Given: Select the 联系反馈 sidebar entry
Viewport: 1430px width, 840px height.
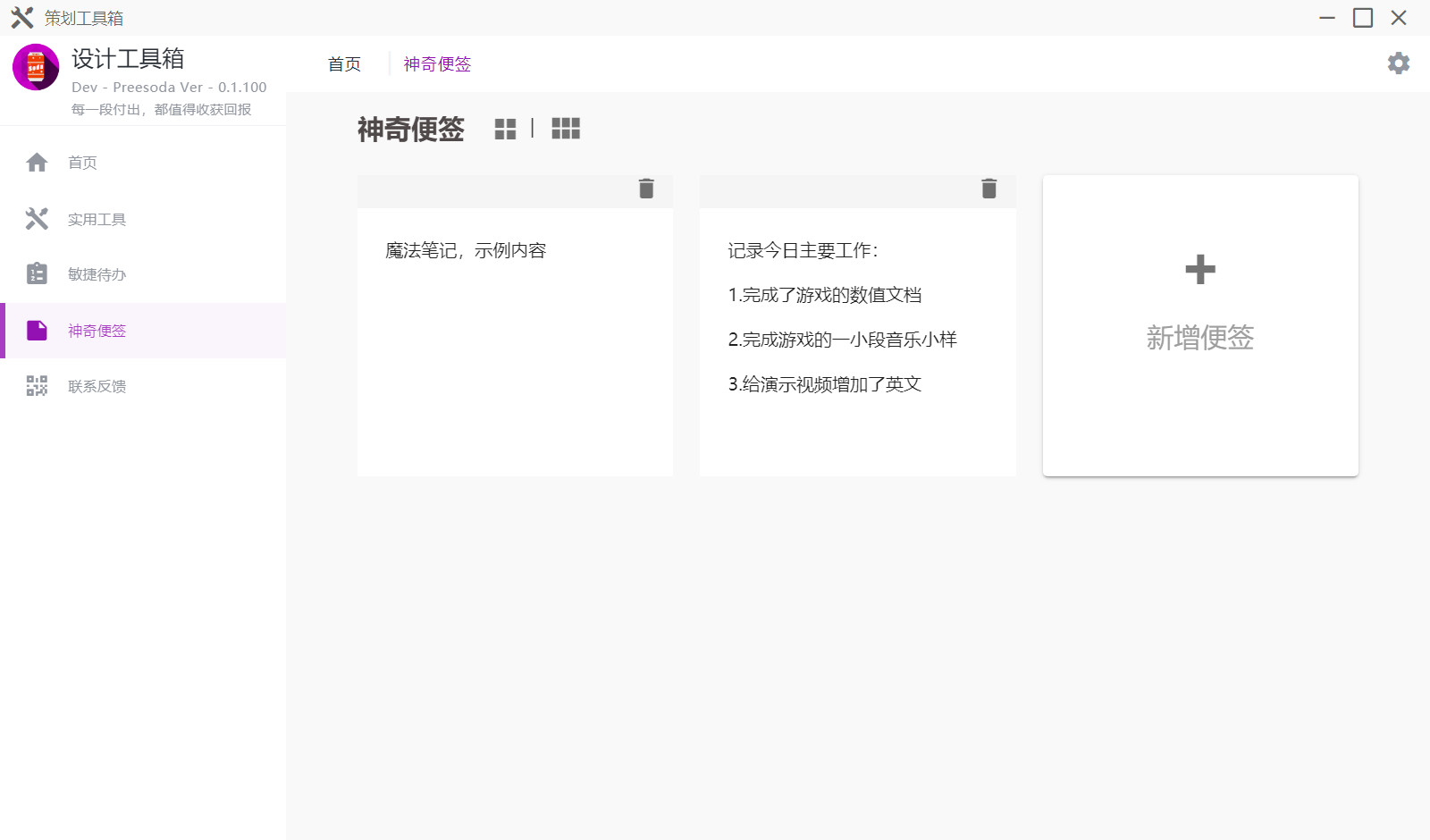Looking at the screenshot, I should (x=97, y=385).
